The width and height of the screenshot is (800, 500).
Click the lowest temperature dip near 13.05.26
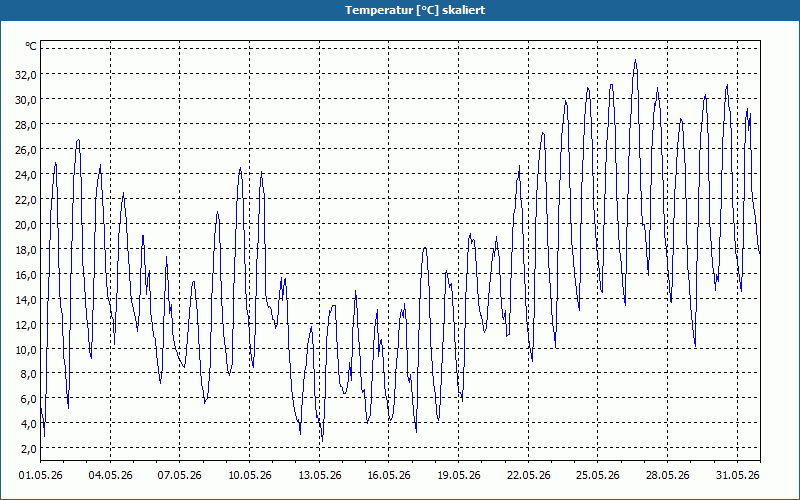click(x=322, y=440)
